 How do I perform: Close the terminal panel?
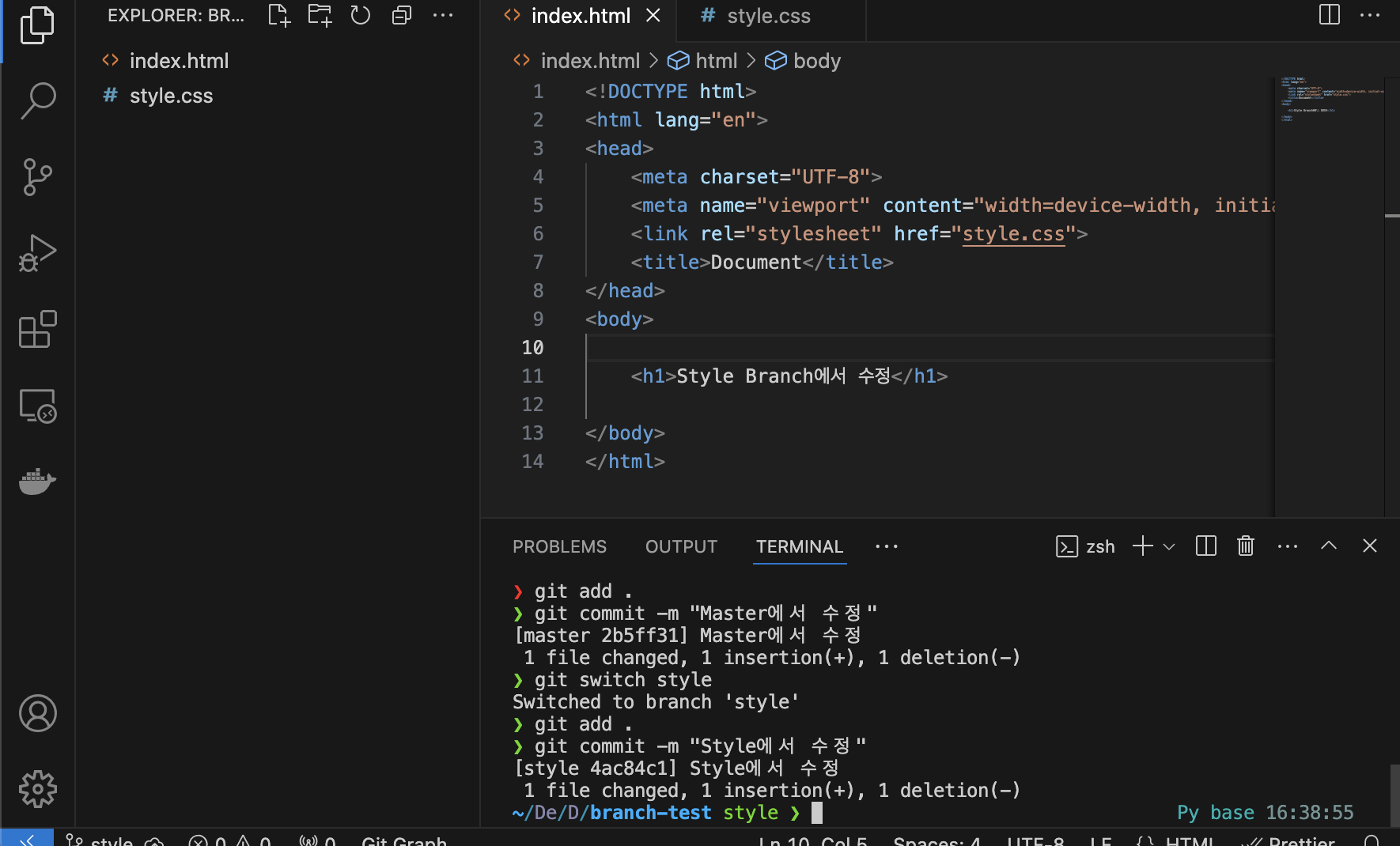[1370, 546]
